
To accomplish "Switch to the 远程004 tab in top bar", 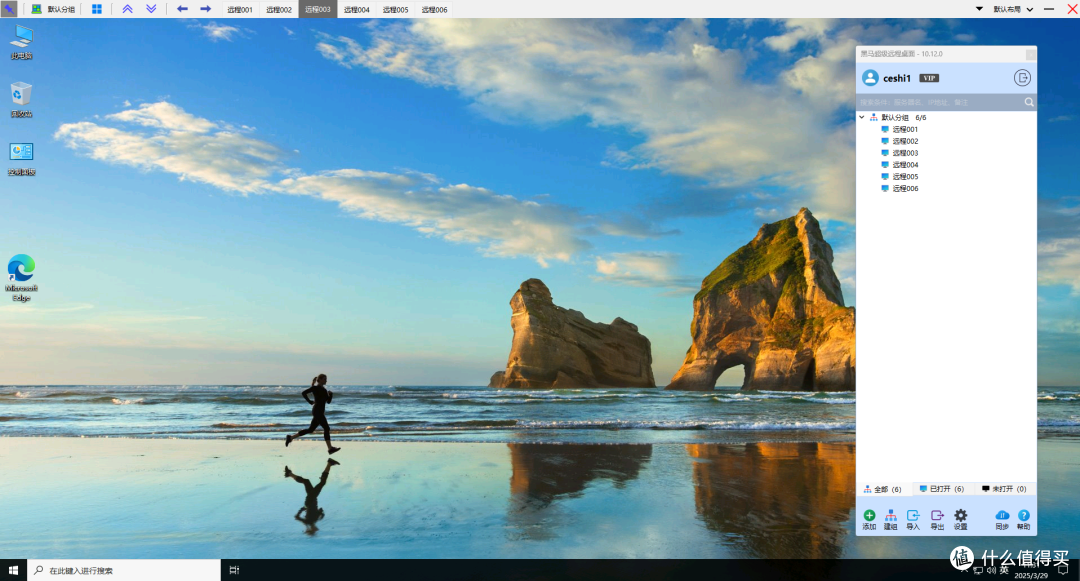I will [x=357, y=10].
